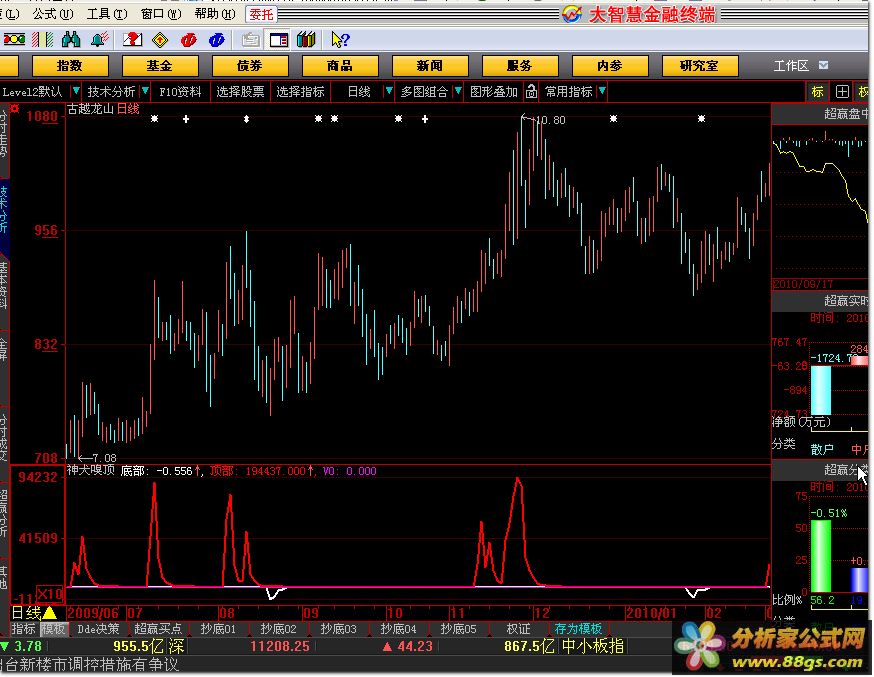Screen dimensions: 874x677
Task: Click the yellow diamond up-arrow icon
Action: [160, 40]
